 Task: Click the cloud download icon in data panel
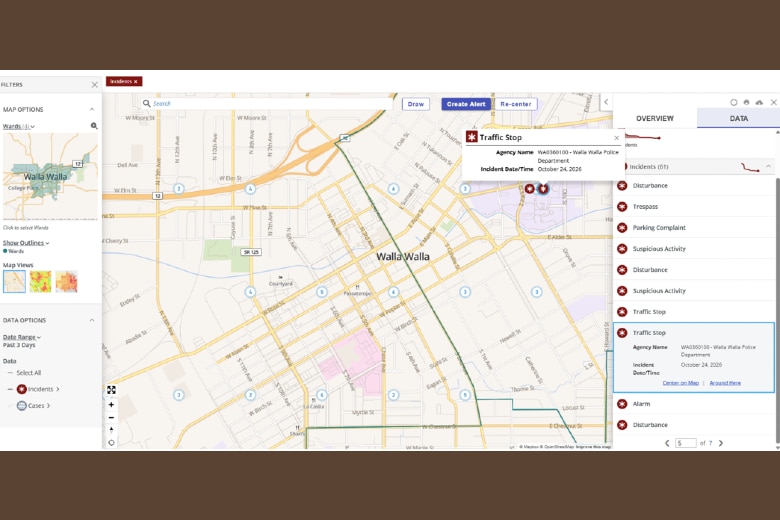tap(759, 102)
